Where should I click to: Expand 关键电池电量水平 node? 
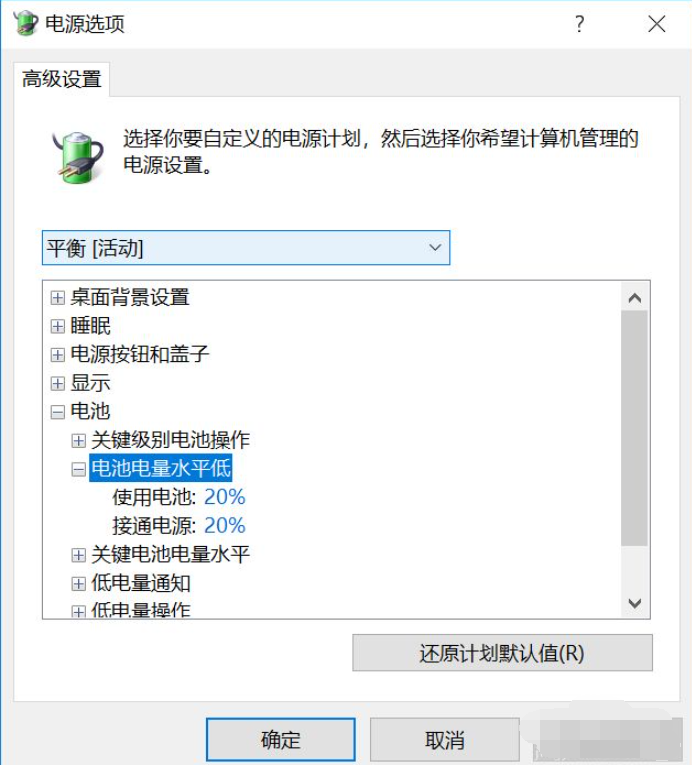[x=78, y=555]
